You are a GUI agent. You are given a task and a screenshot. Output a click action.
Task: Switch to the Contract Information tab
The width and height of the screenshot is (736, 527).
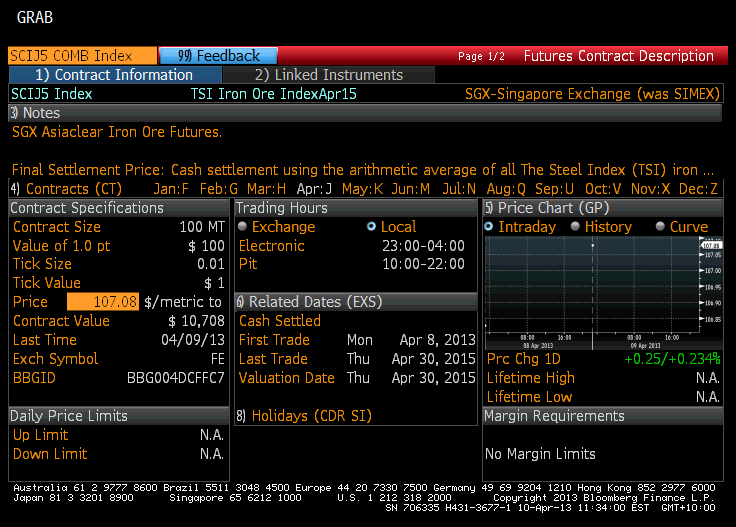[115, 75]
